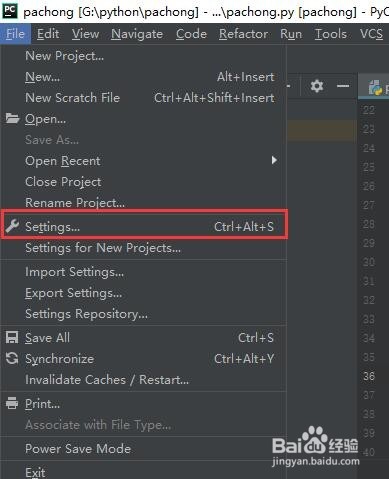Choose Settings for New Projects
The image size is (389, 479).
click(103, 248)
